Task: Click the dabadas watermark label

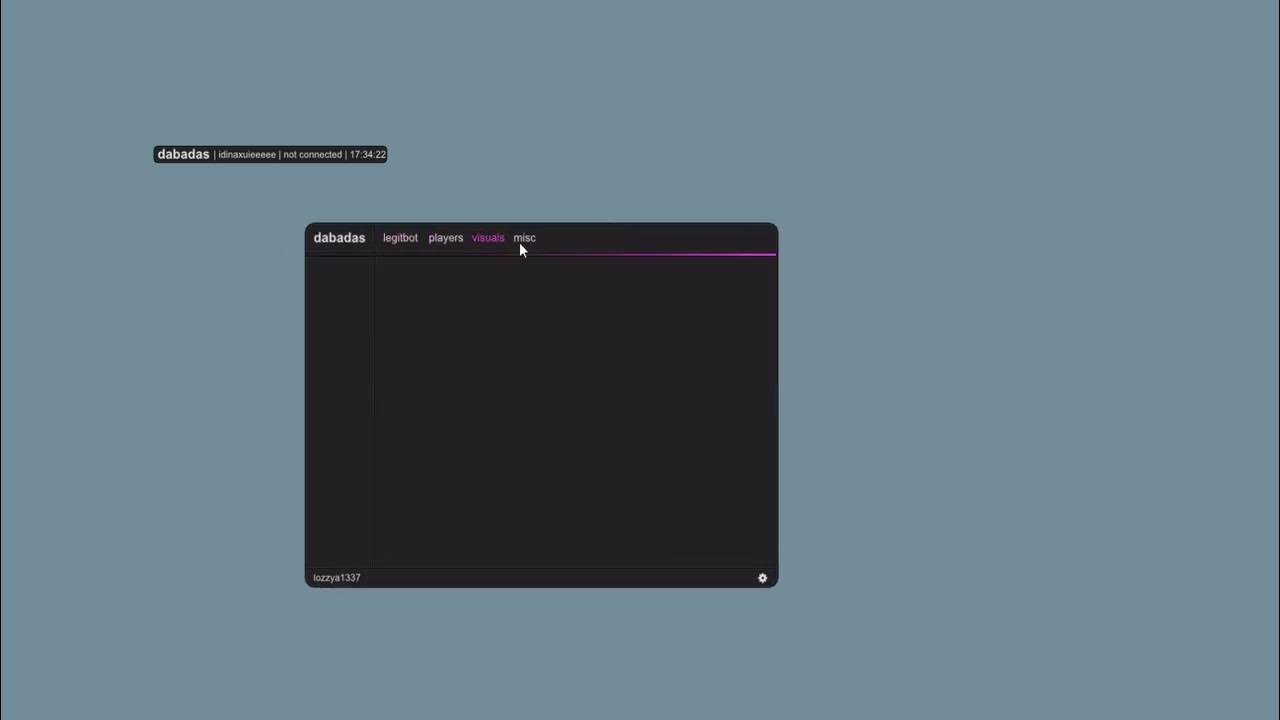Action: coord(183,154)
